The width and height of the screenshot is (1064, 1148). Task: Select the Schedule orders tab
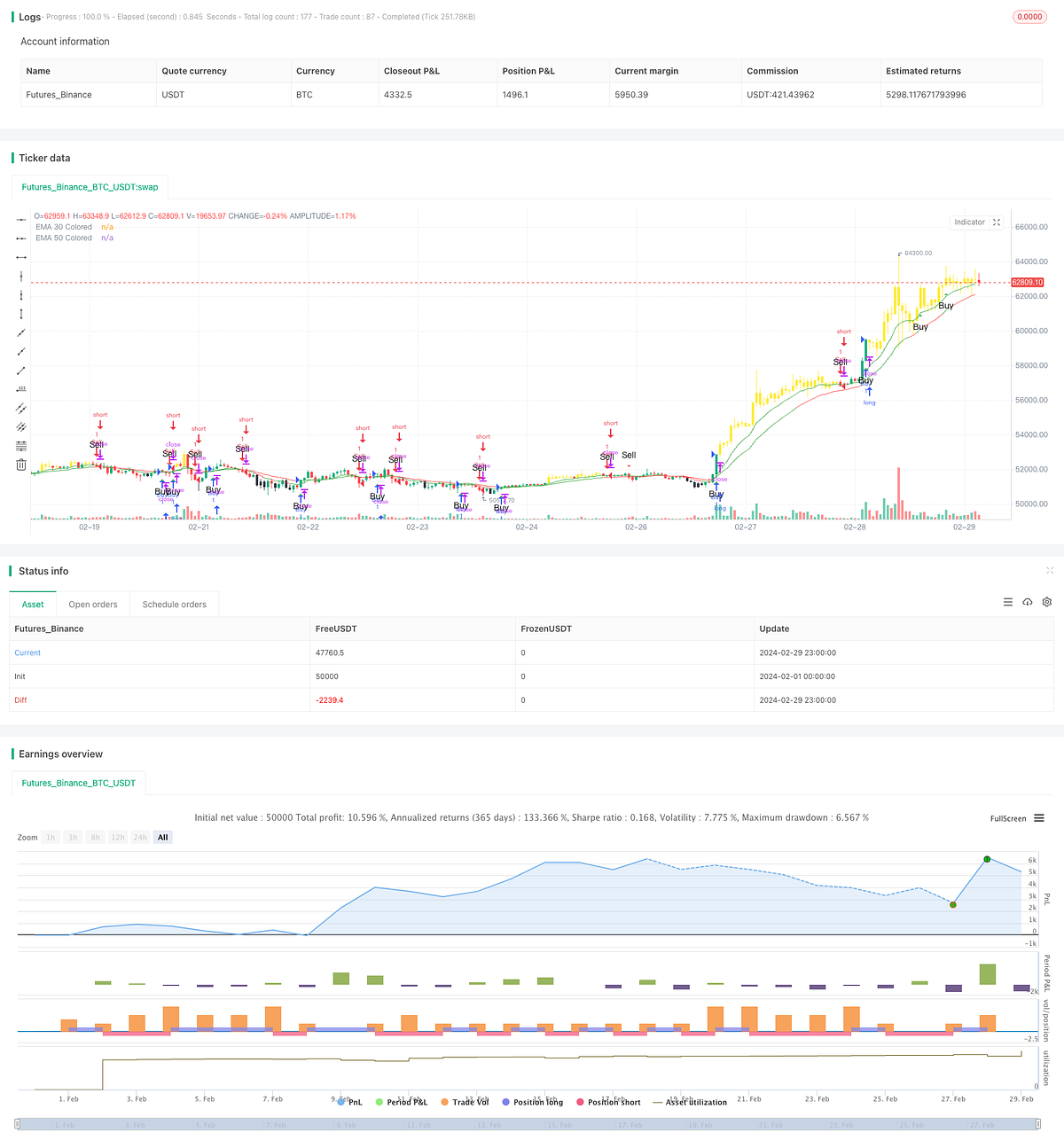(174, 604)
